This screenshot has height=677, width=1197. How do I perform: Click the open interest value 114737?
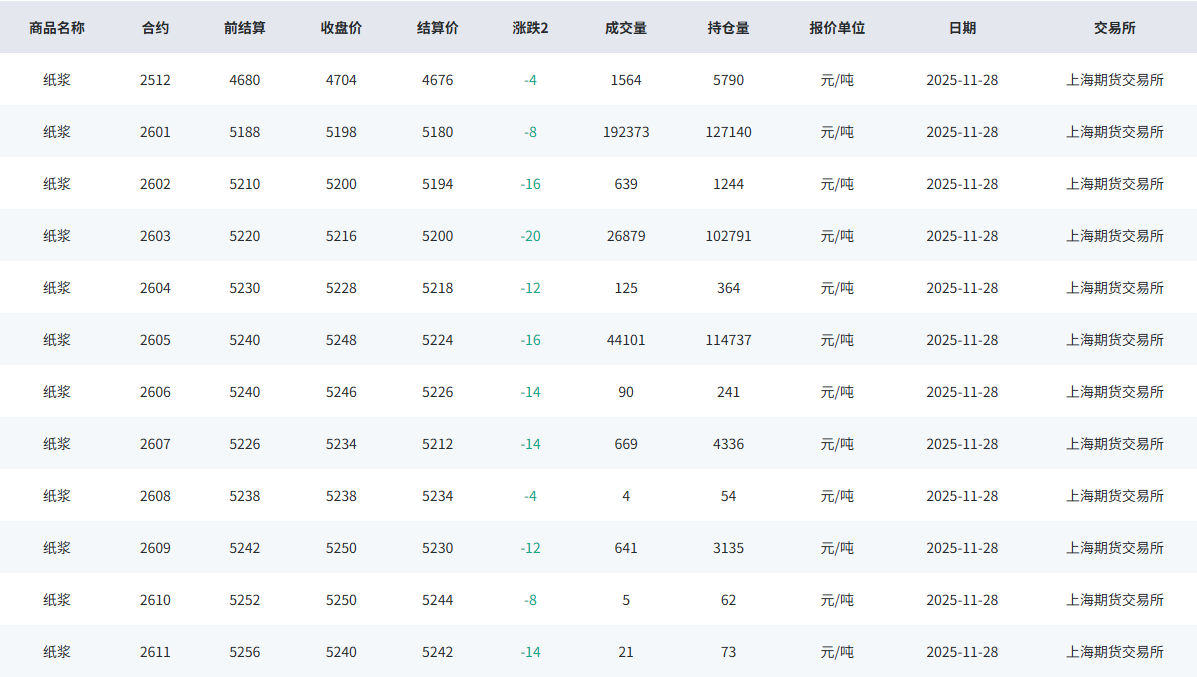728,340
